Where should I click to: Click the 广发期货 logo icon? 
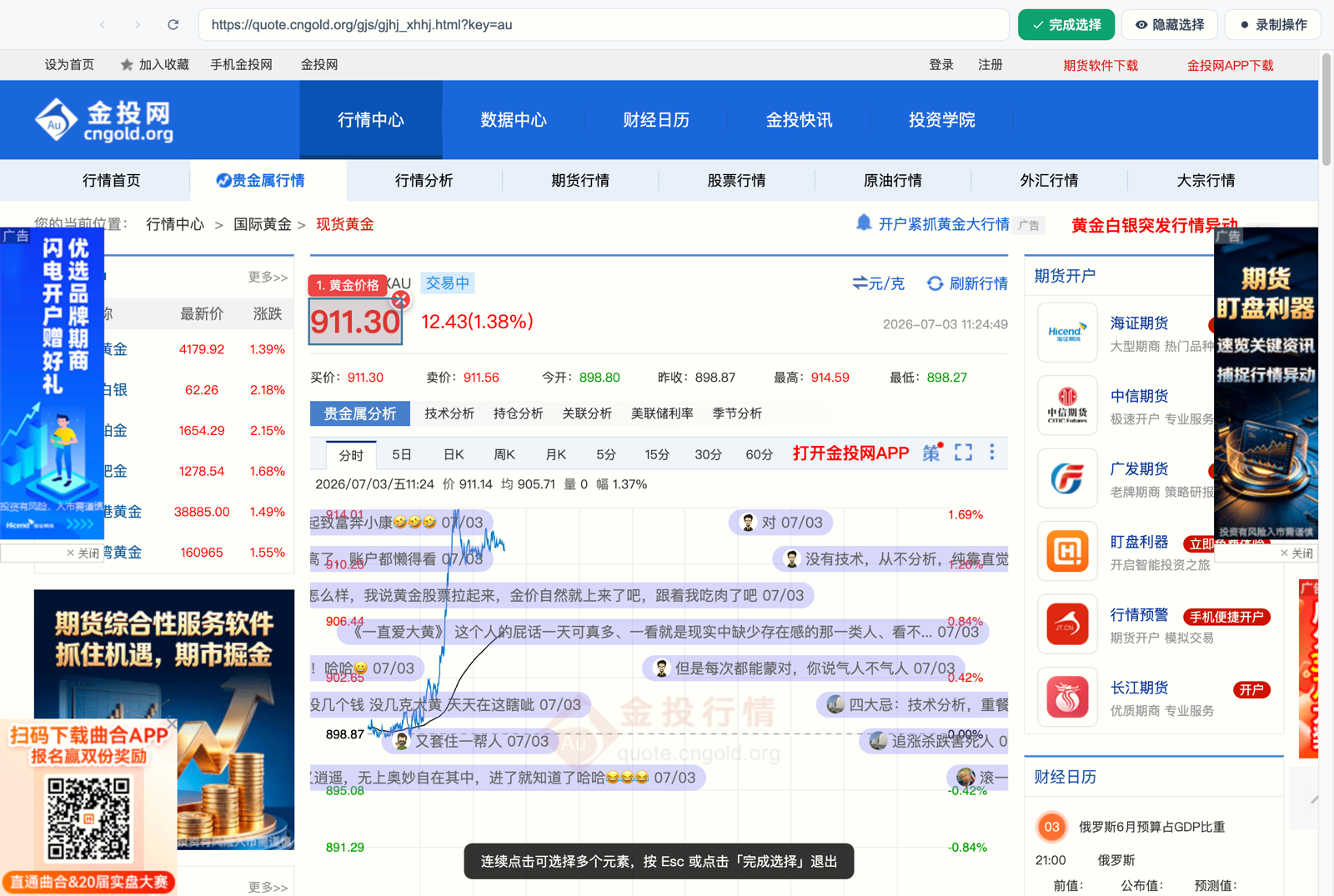click(x=1067, y=478)
